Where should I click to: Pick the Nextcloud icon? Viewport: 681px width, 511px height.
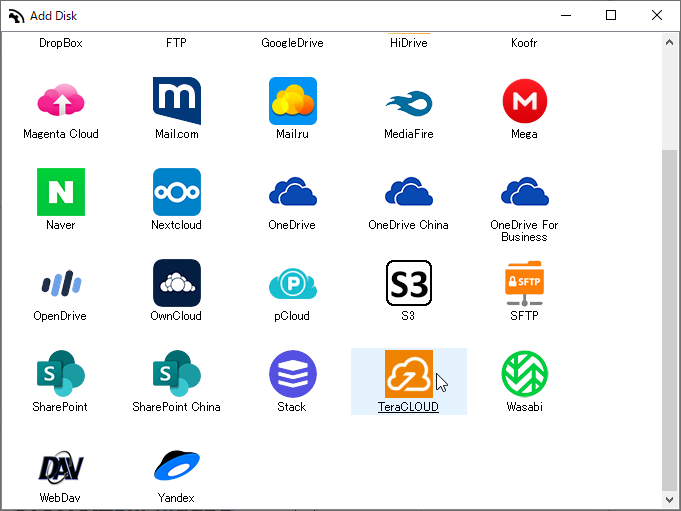click(177, 192)
